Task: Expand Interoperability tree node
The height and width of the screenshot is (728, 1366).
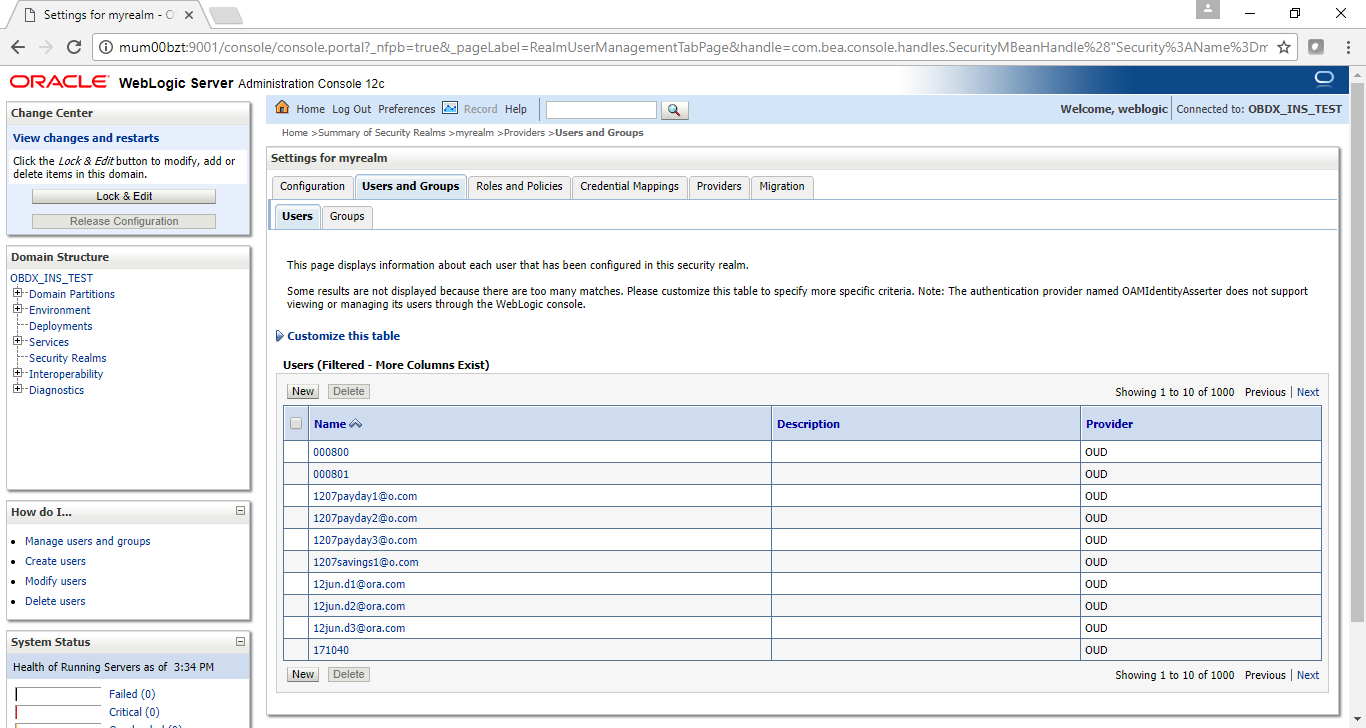Action: tap(18, 374)
